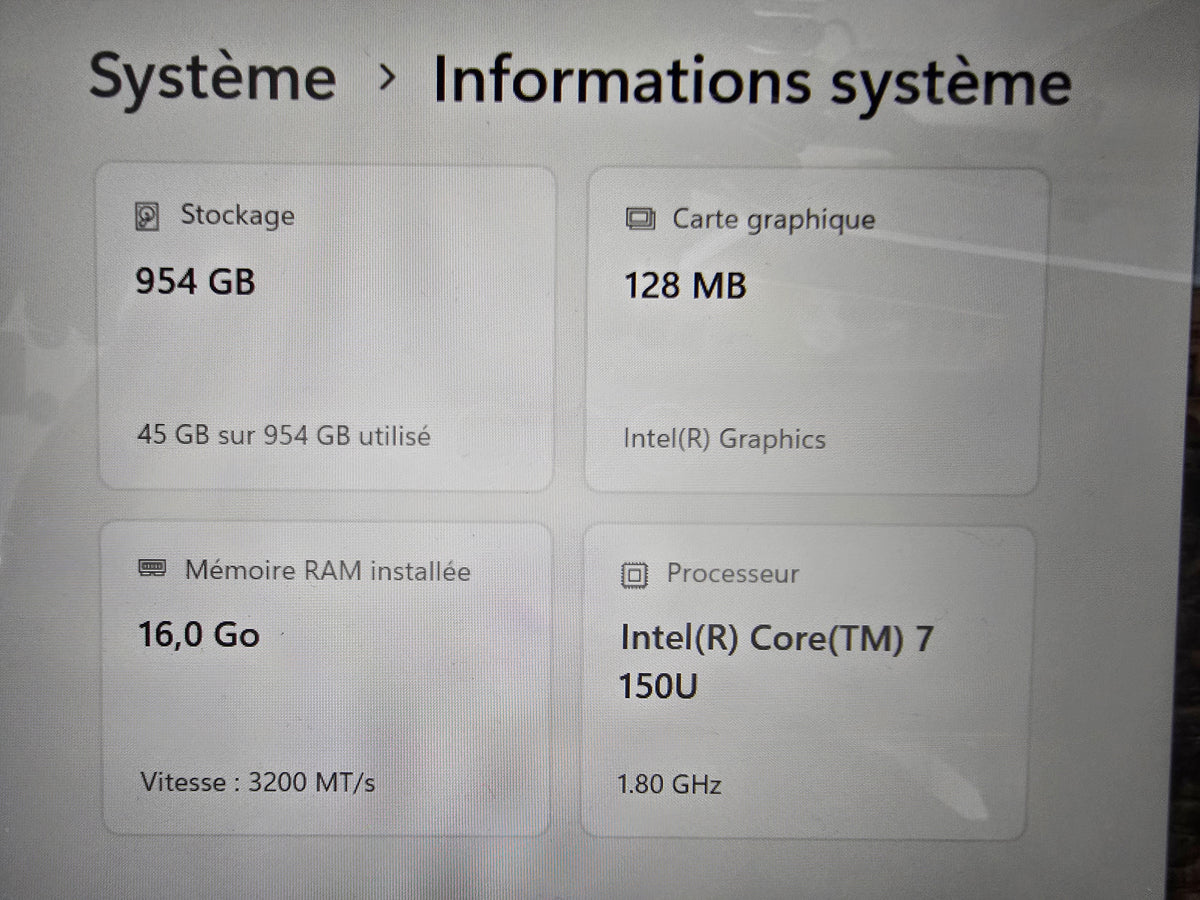This screenshot has width=1200, height=900.
Task: Click the Mémoire RAM installée label
Action: (328, 571)
